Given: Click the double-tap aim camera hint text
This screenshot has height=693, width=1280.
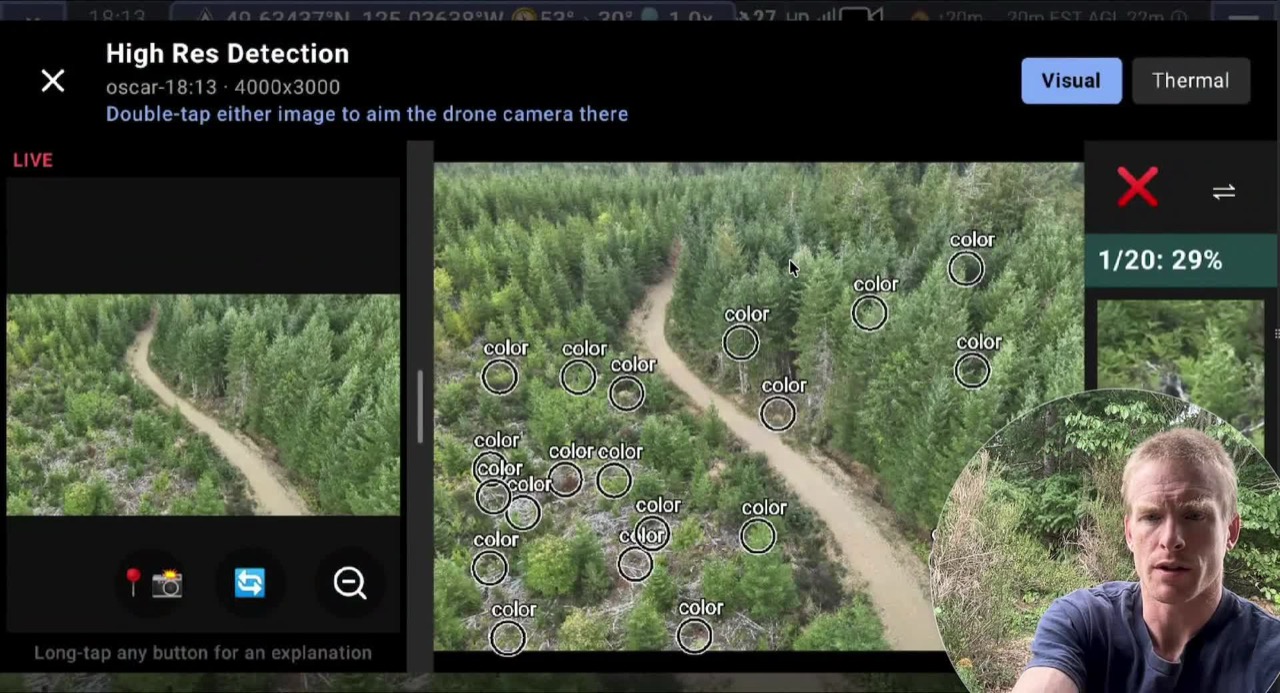Looking at the screenshot, I should (367, 114).
